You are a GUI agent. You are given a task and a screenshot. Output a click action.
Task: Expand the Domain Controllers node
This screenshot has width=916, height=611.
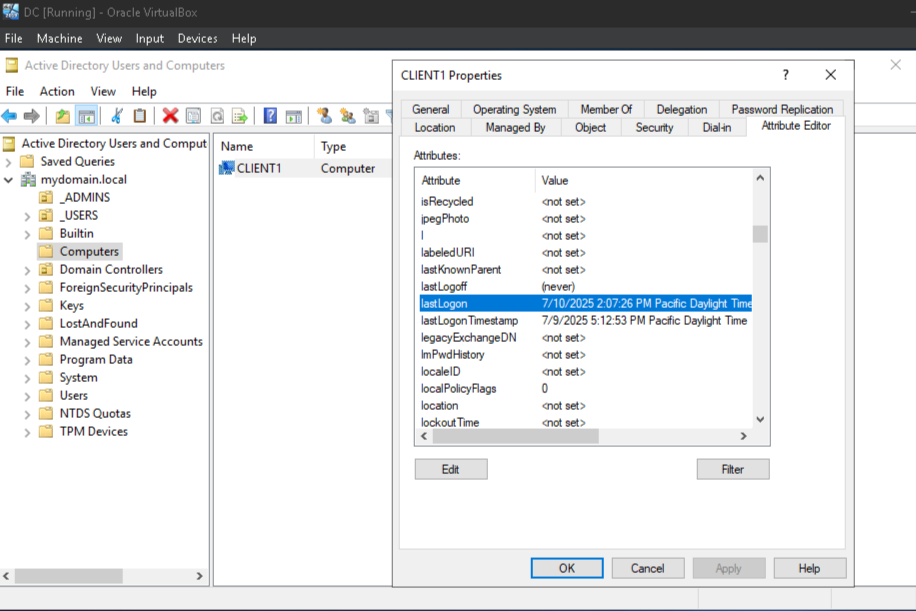click(27, 270)
